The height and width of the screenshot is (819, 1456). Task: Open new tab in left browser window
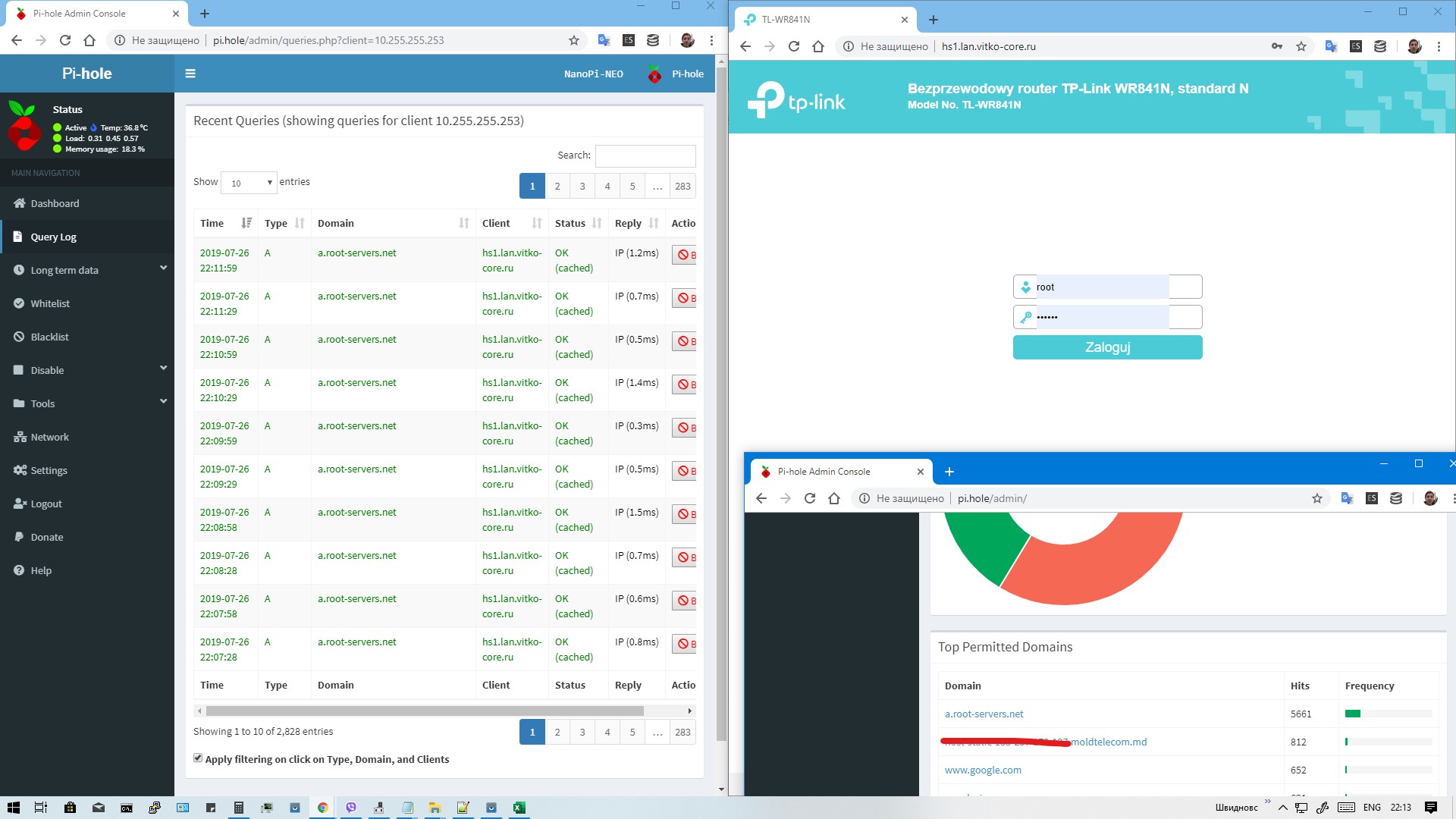click(x=205, y=14)
